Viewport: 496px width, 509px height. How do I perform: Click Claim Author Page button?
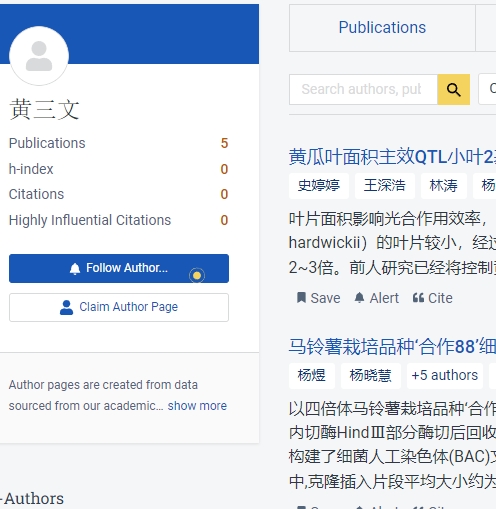coord(119,307)
